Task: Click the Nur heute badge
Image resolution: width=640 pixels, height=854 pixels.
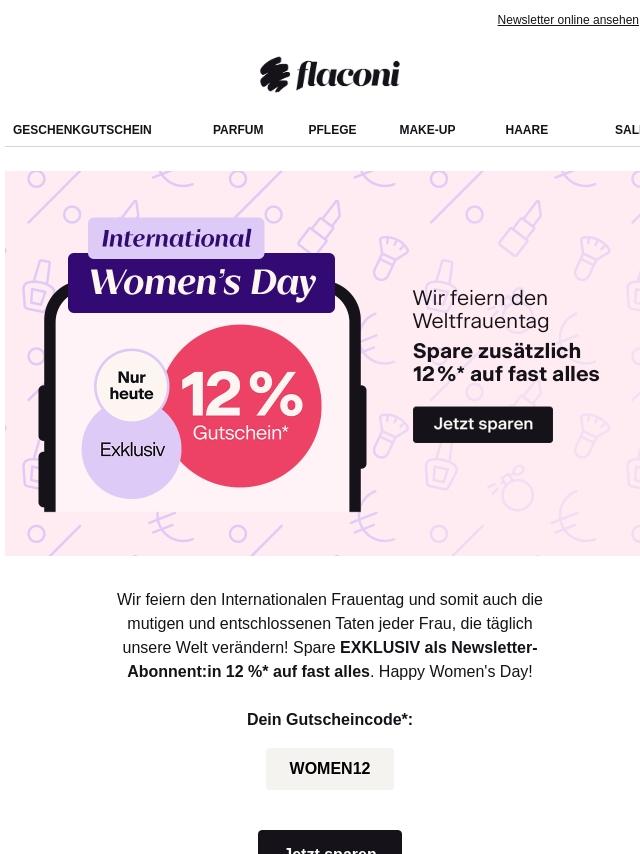Action: click(x=131, y=386)
